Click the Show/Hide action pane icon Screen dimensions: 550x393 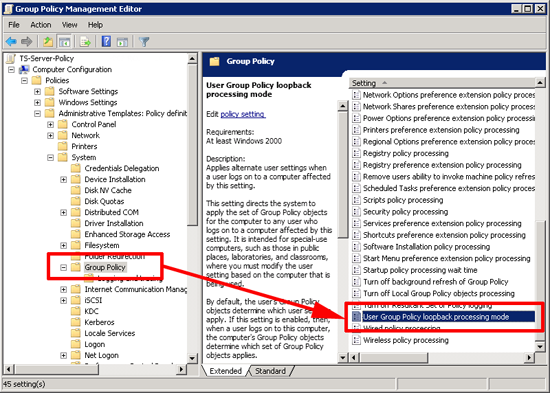tap(122, 42)
